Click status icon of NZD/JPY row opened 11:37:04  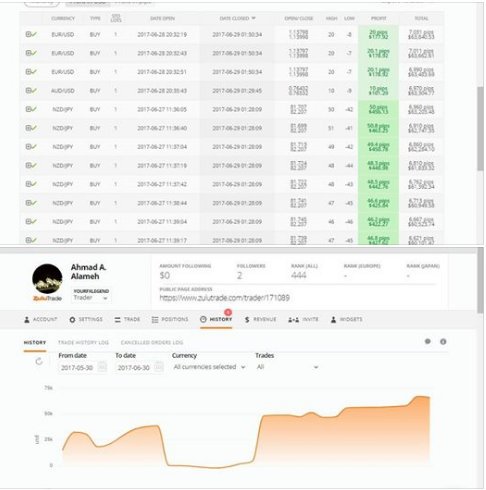tap(31, 147)
